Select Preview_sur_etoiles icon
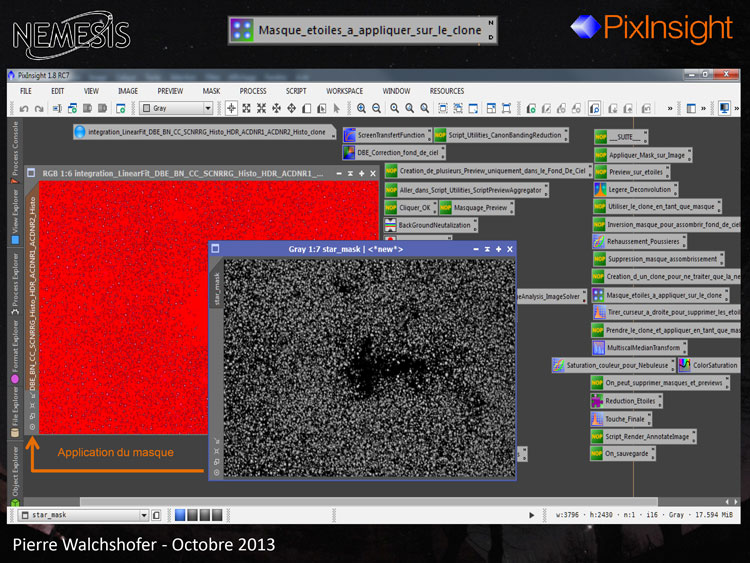Image resolution: width=750 pixels, height=563 pixels. pyautogui.click(x=632, y=172)
